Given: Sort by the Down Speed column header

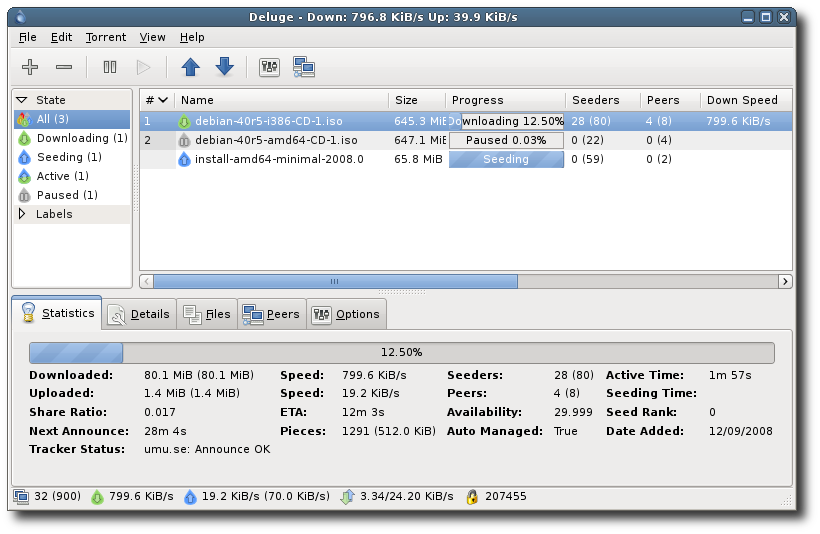Looking at the screenshot, I should pyautogui.click(x=746, y=100).
